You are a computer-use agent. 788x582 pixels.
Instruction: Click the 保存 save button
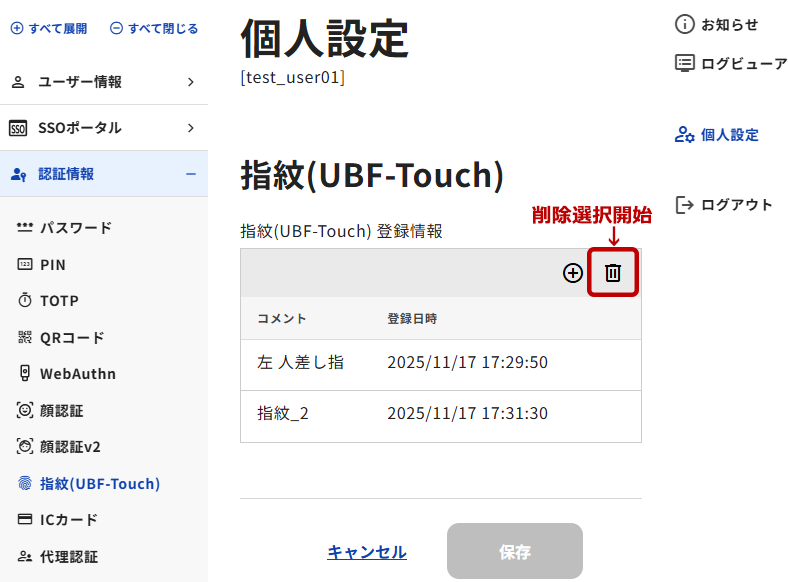pyautogui.click(x=514, y=551)
